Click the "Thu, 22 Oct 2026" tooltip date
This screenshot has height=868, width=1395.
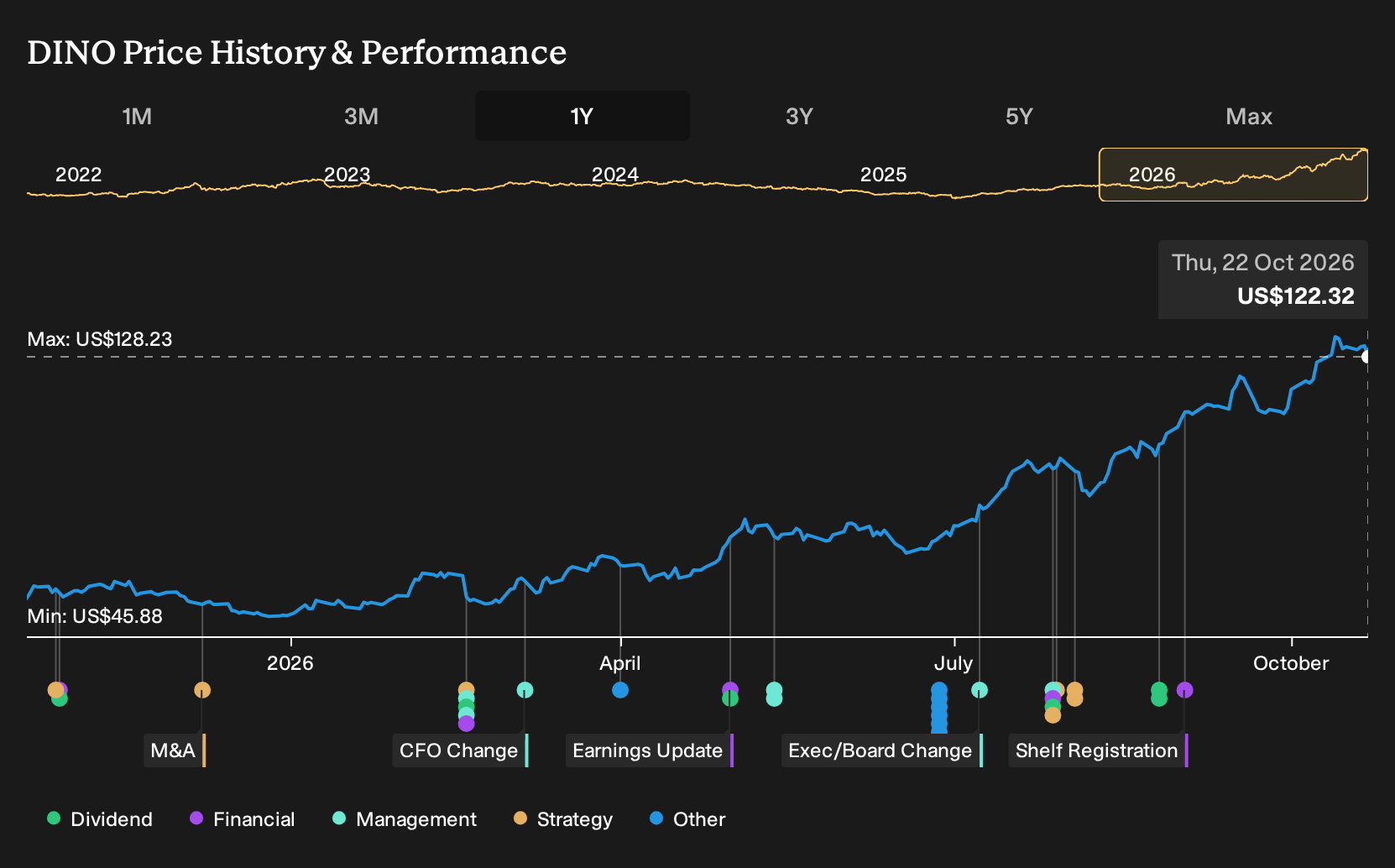click(x=1263, y=263)
